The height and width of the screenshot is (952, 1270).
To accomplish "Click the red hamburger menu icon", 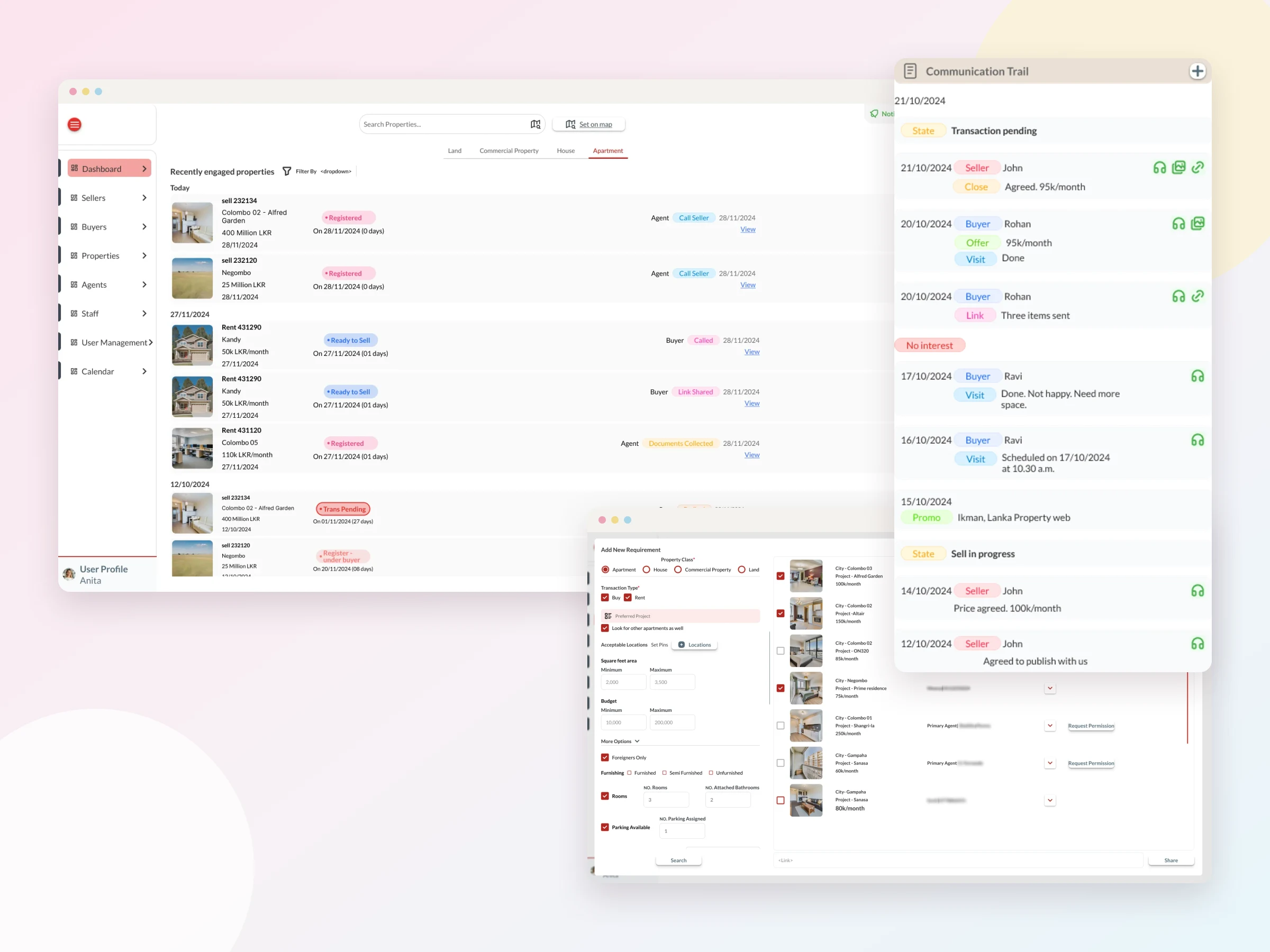I will (x=75, y=124).
